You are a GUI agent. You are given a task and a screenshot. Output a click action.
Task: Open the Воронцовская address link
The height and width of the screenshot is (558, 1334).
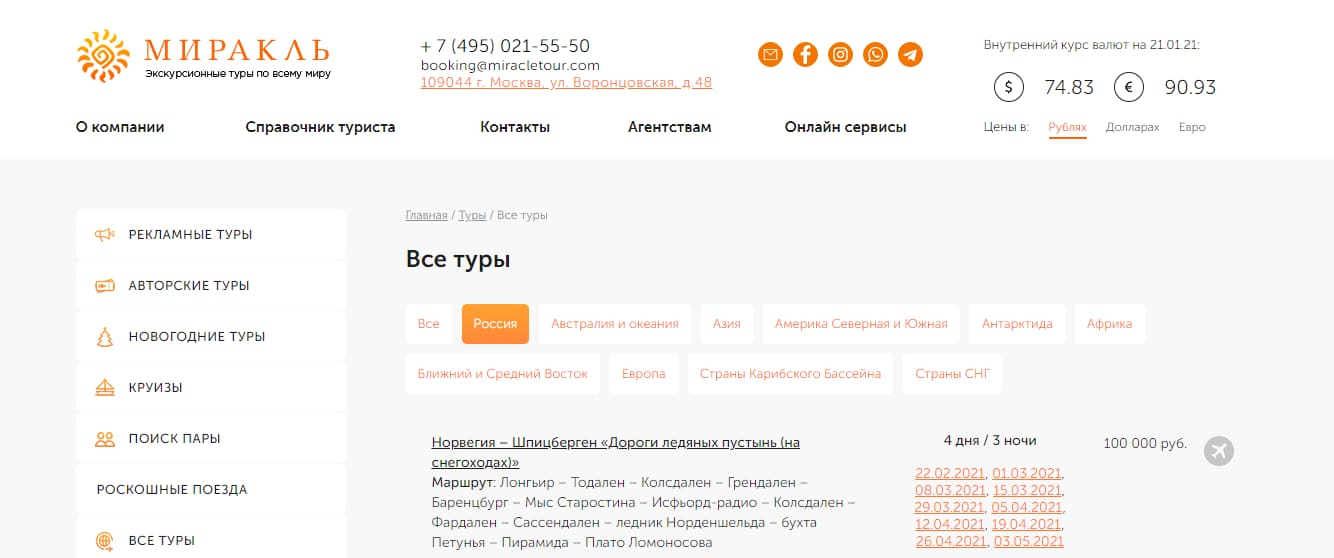coord(567,83)
